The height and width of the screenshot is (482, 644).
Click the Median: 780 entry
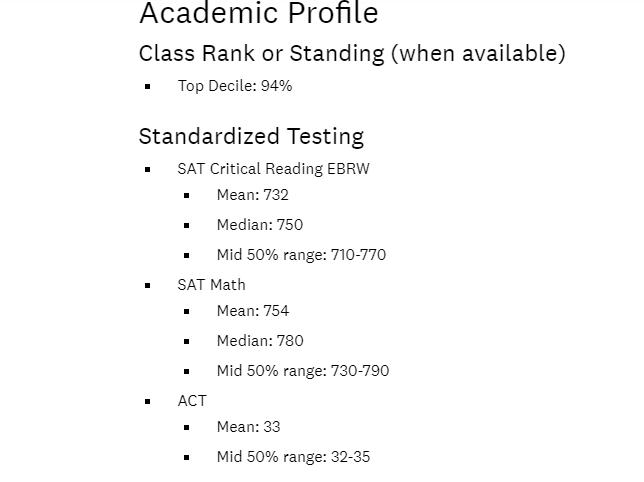point(260,341)
